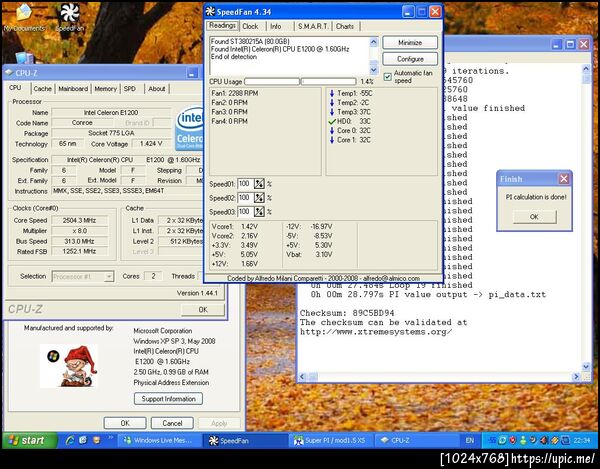
Task: Click the Internet Explorer quick launch icon
Action: tap(70, 440)
